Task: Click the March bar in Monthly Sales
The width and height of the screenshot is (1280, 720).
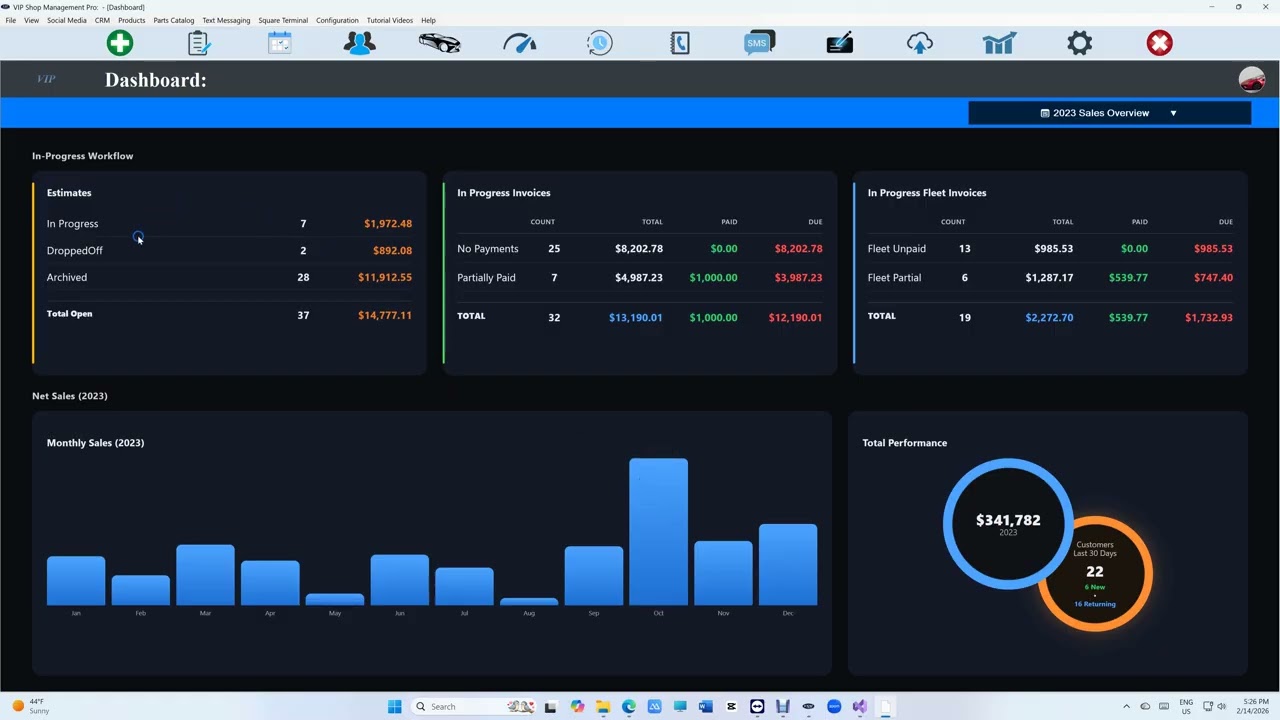Action: coord(205,575)
